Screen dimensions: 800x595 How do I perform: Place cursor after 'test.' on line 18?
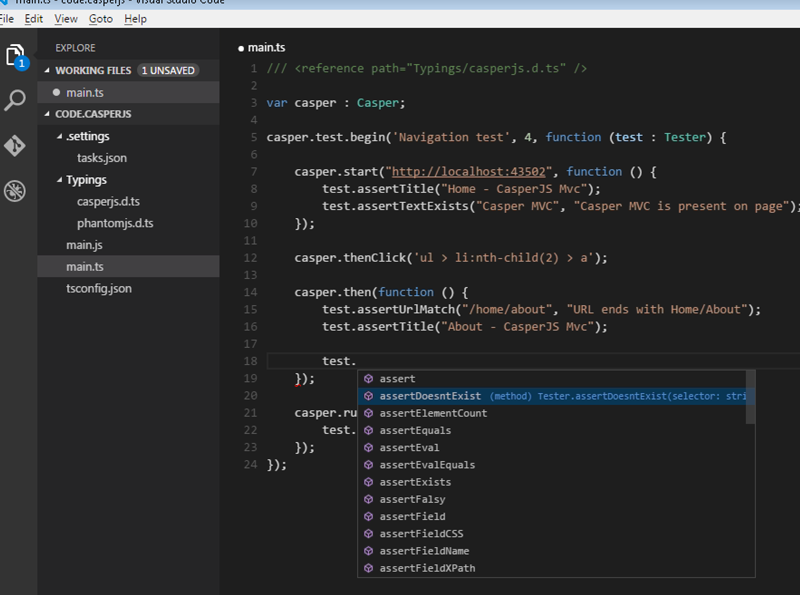tap(356, 361)
